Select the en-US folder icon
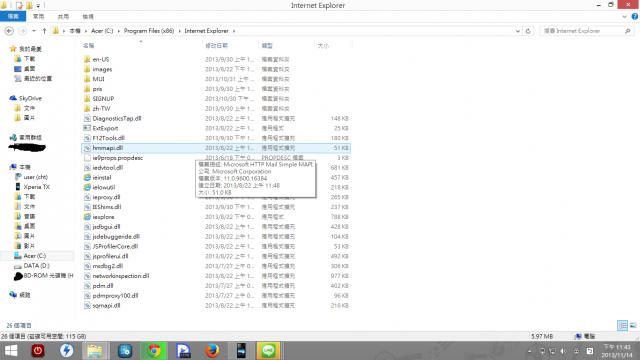This screenshot has height=360, width=640. (87, 59)
